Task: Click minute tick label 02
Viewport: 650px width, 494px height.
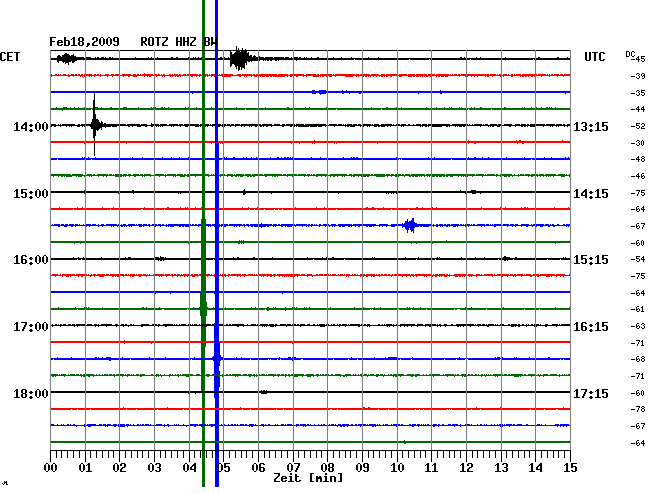Action: pos(119,468)
